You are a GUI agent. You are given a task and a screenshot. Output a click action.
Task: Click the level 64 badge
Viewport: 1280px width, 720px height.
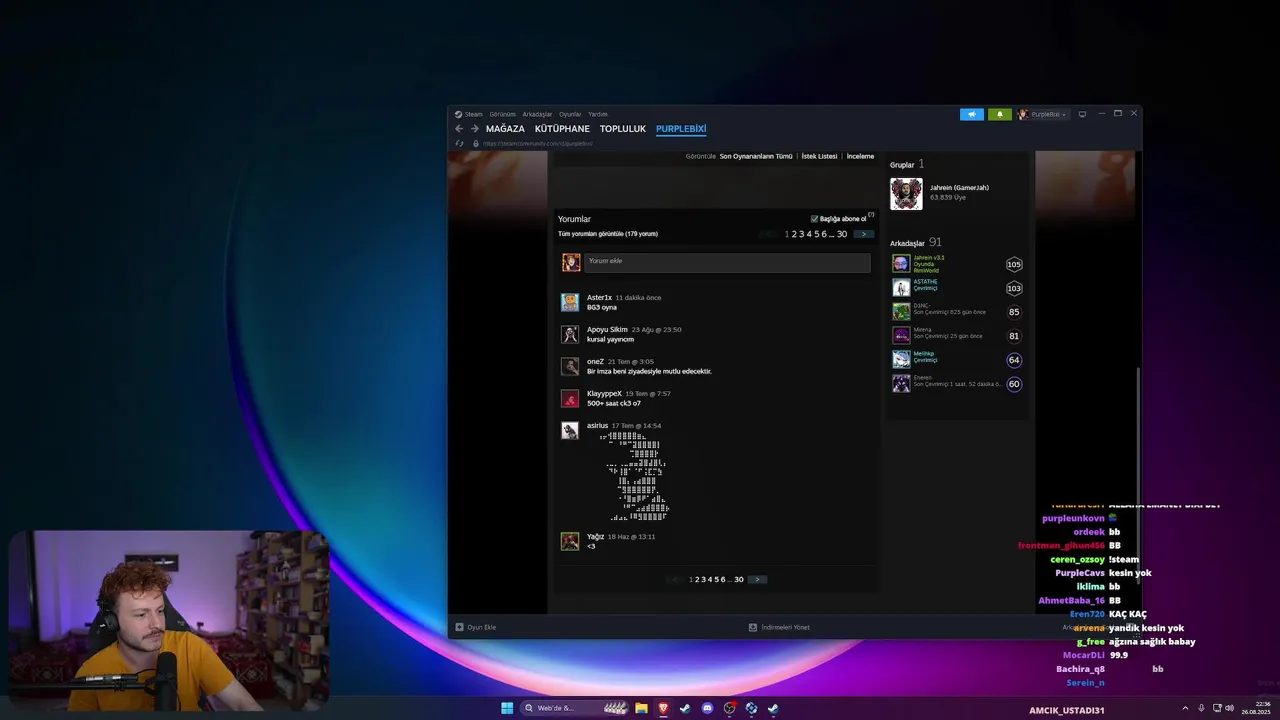pyautogui.click(x=1014, y=360)
